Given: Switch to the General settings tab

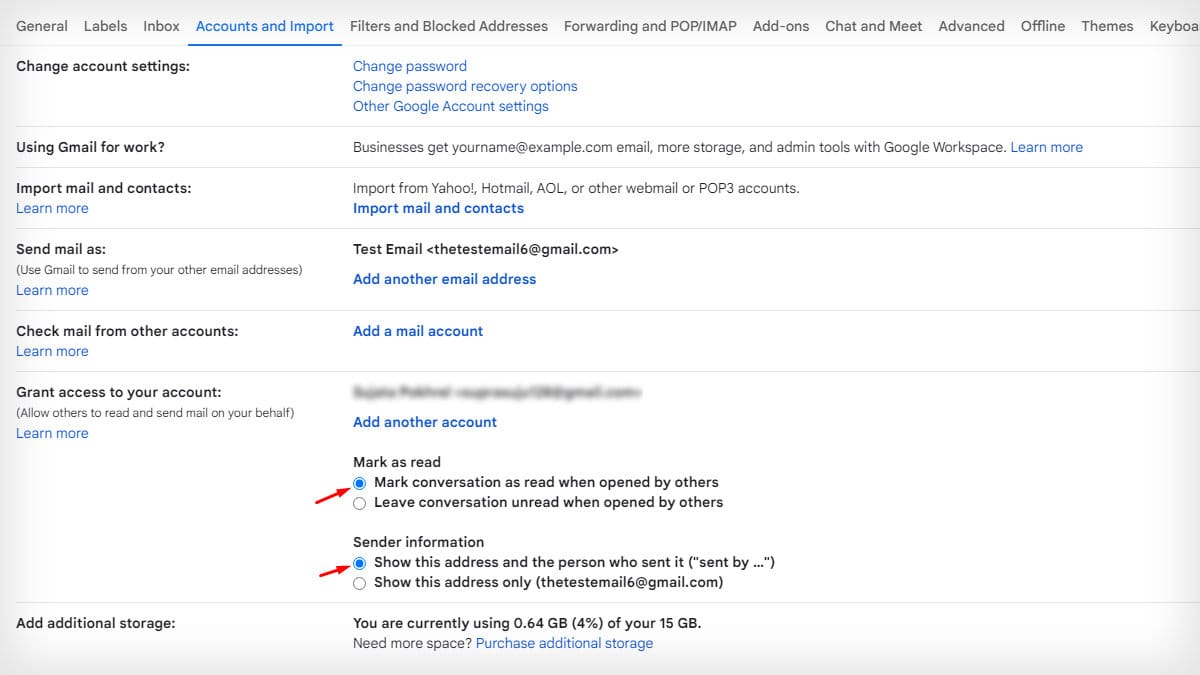Looking at the screenshot, I should (41, 26).
